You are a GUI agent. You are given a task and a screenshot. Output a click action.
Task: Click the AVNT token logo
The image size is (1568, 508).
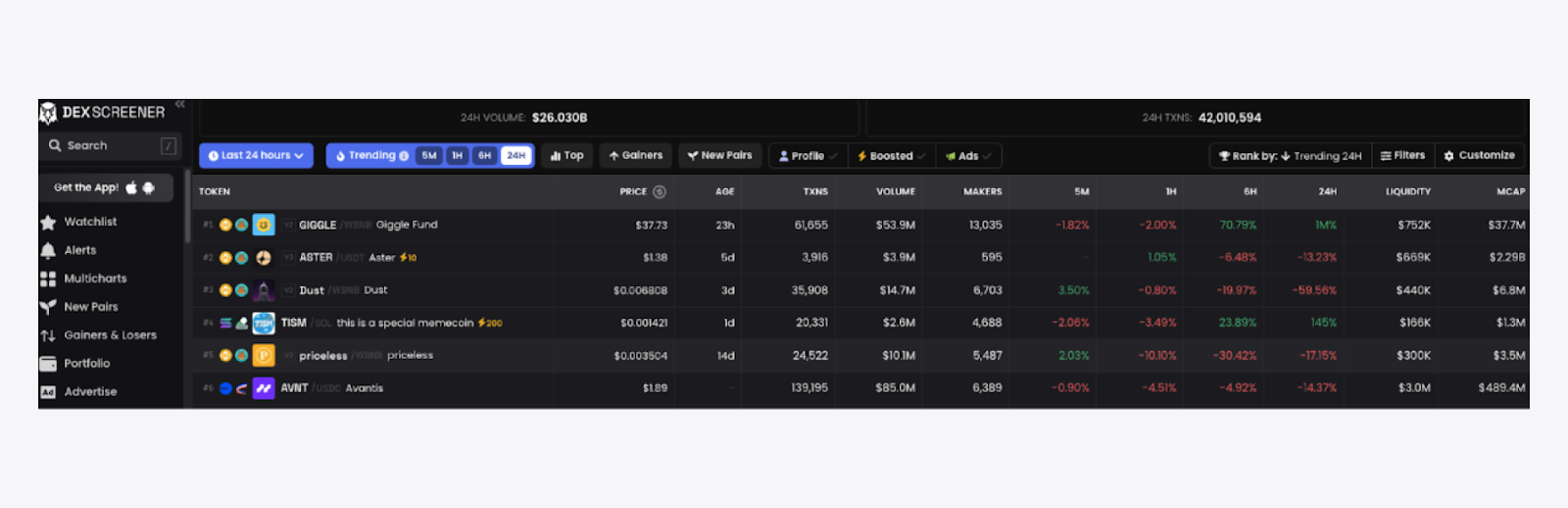point(264,388)
